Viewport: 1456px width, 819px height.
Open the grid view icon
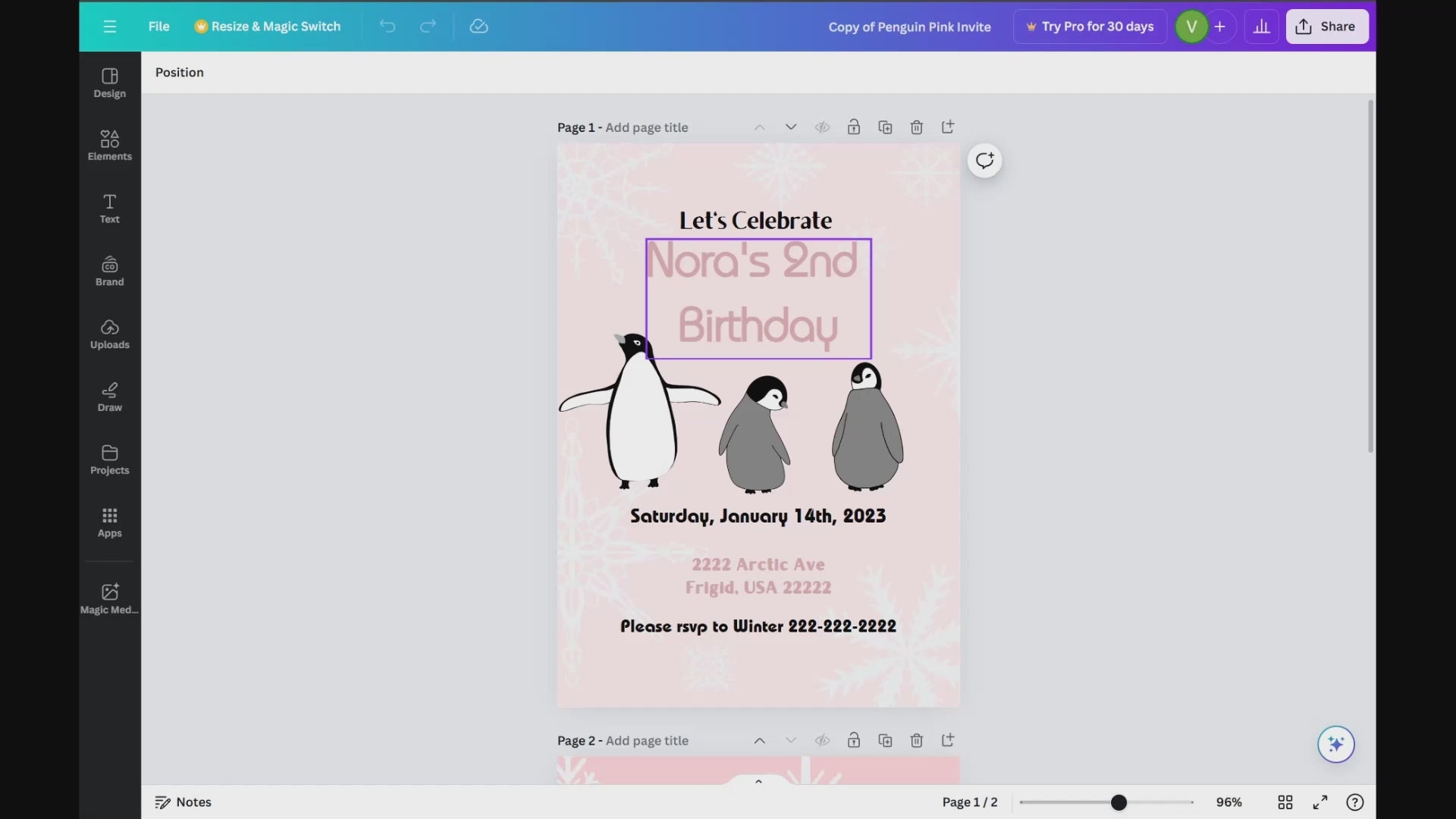1285,802
